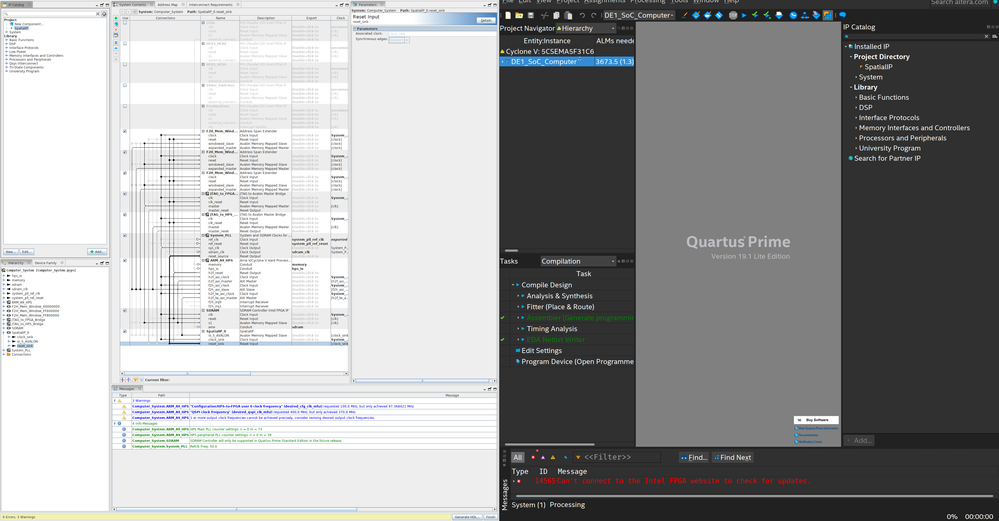999x521 pixels.
Task: Toggle the Use checkbox for the SDRAM component
Action: (x=125, y=311)
